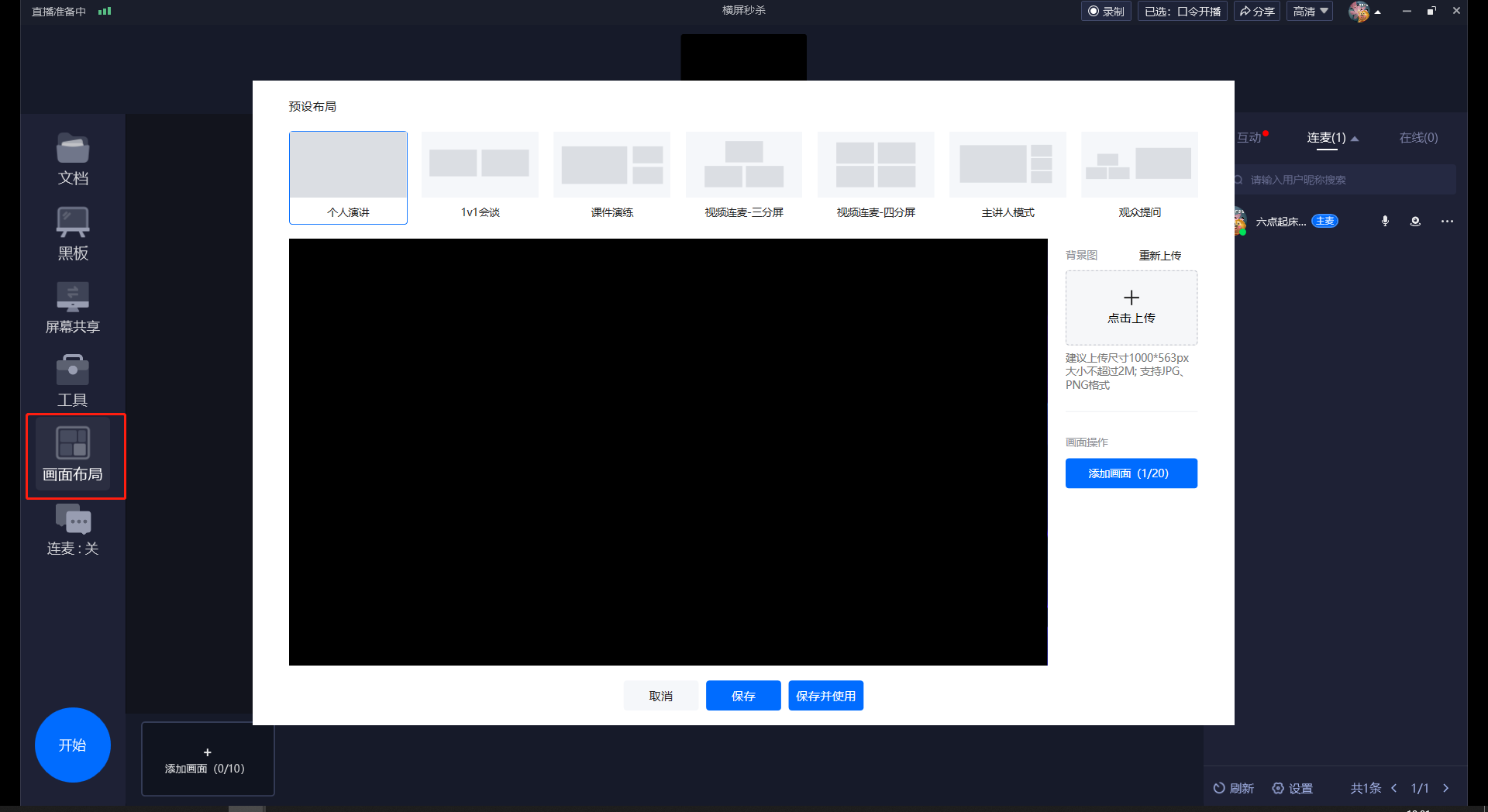
Task: Open 设置 settings in participant panel
Action: coord(1293,788)
